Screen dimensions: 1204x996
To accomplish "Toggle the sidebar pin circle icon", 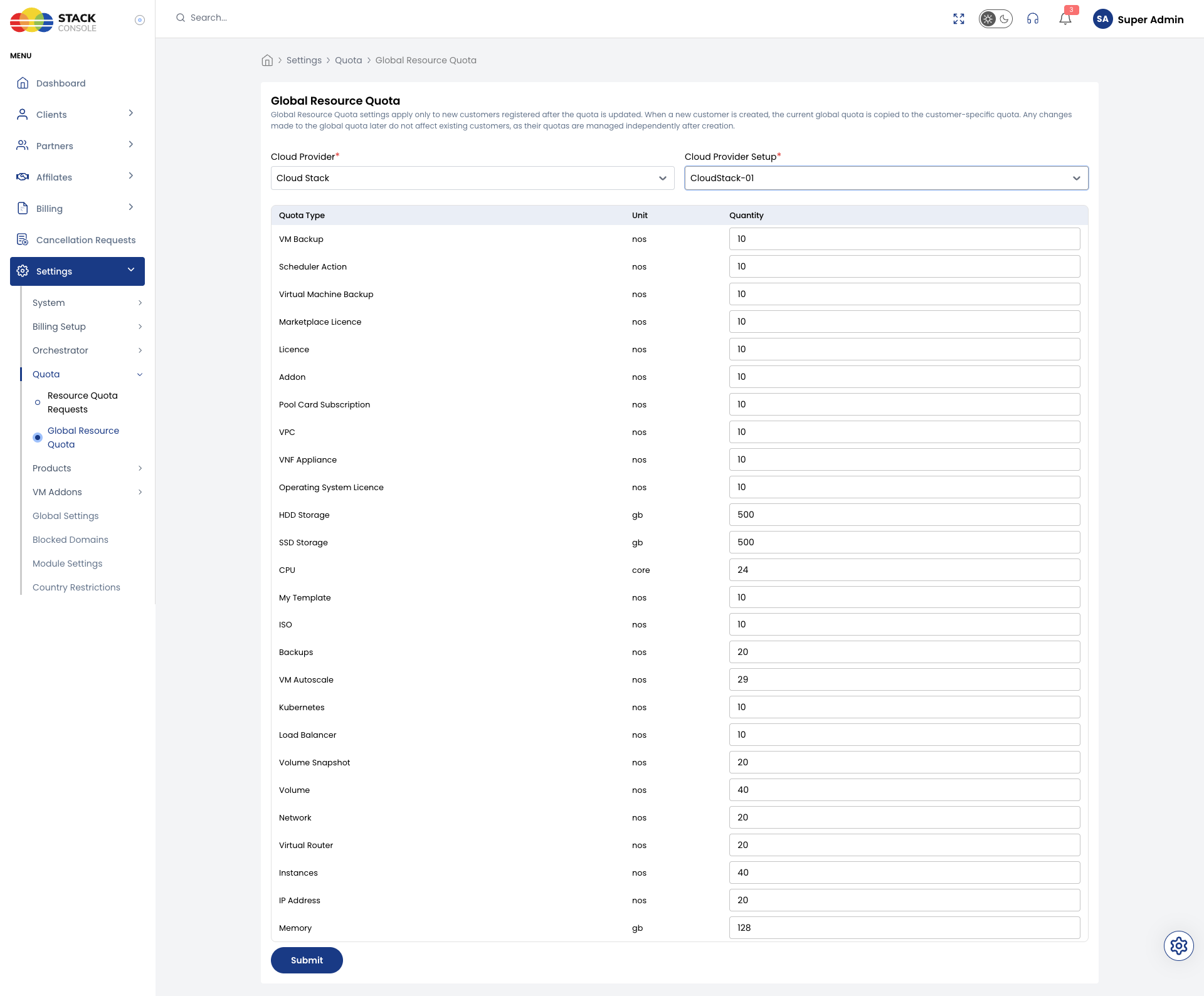I will pyautogui.click(x=140, y=20).
